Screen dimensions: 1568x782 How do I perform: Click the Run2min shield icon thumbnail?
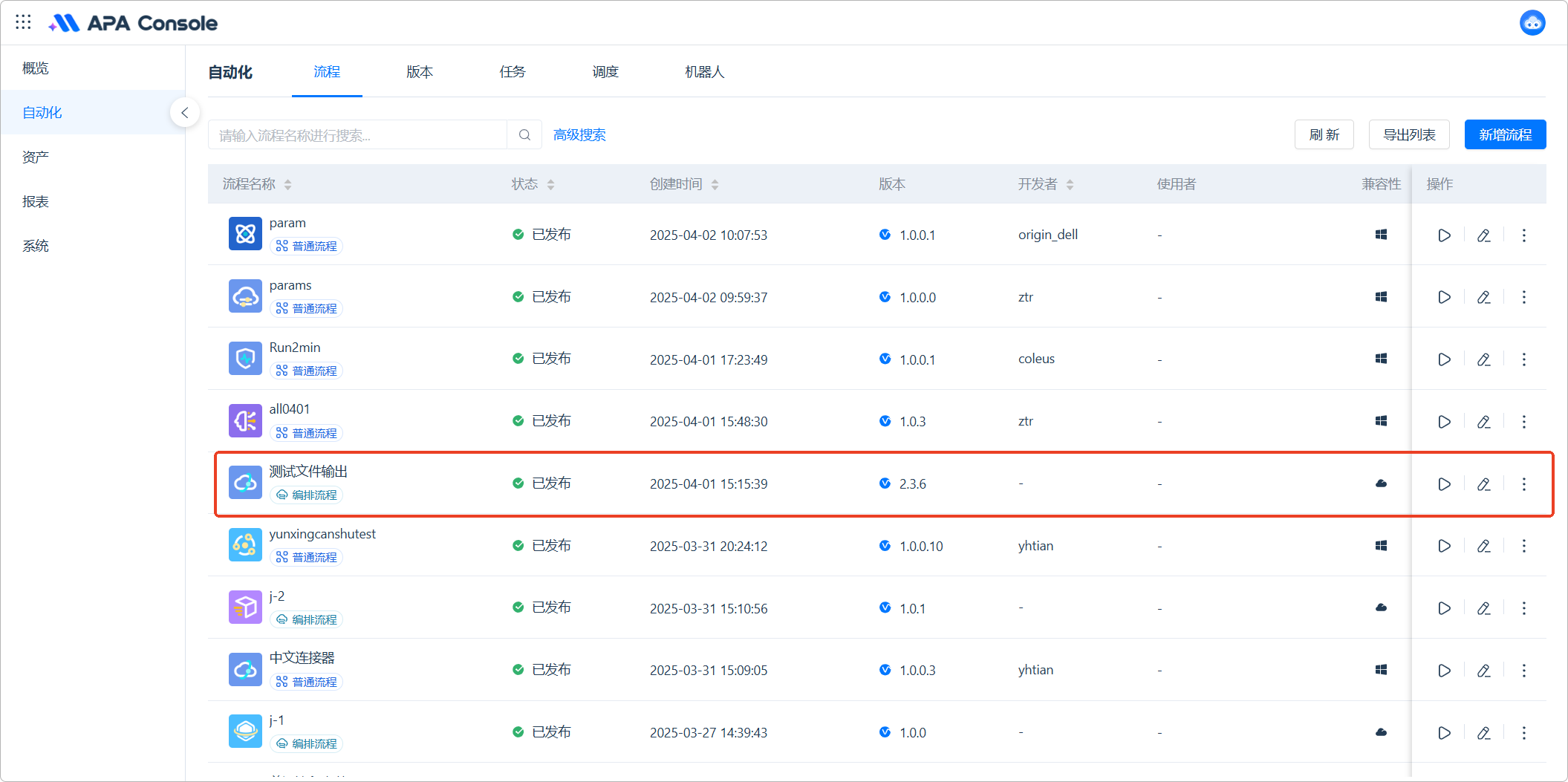point(245,359)
